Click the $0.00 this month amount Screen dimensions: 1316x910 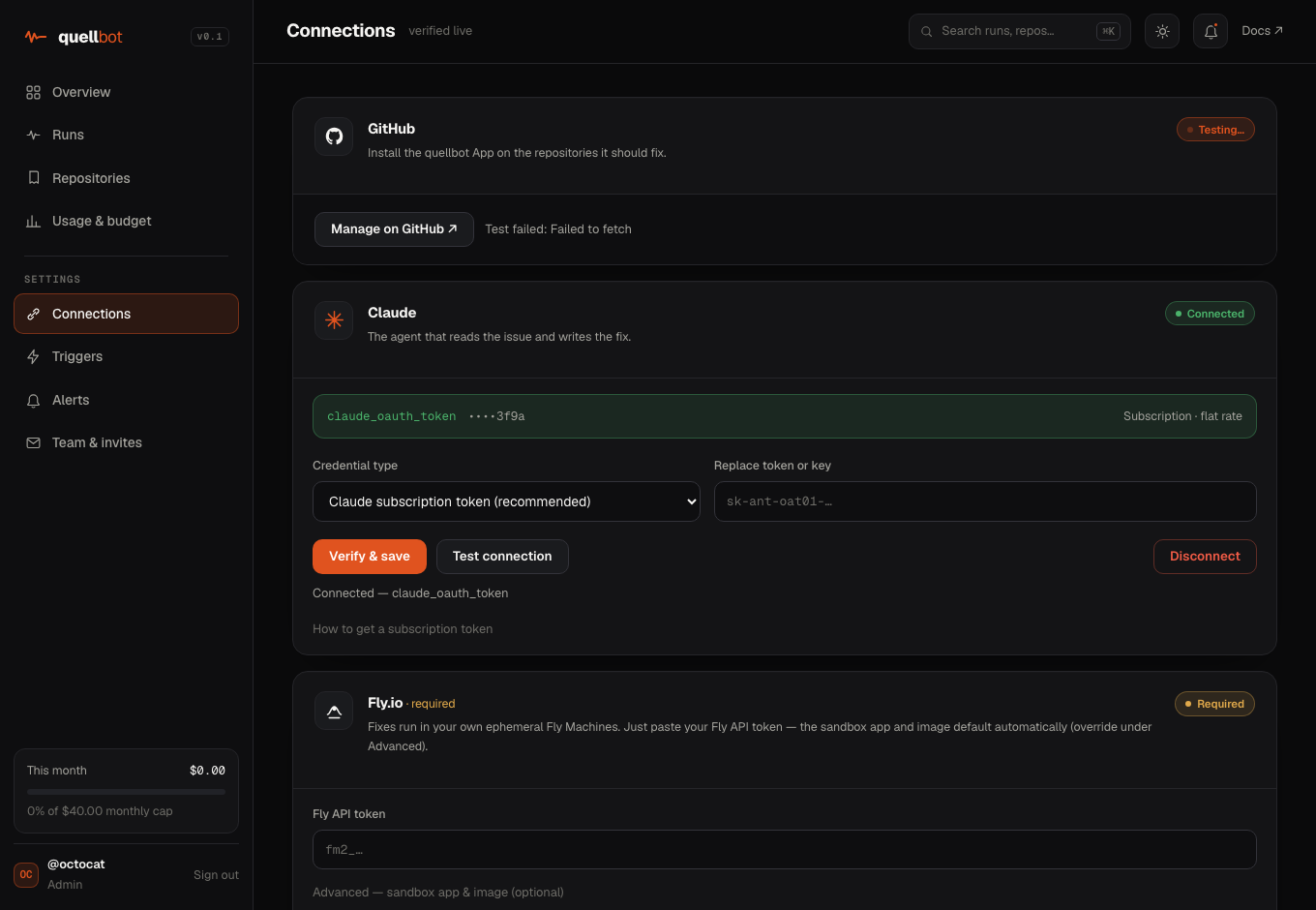[207, 771]
